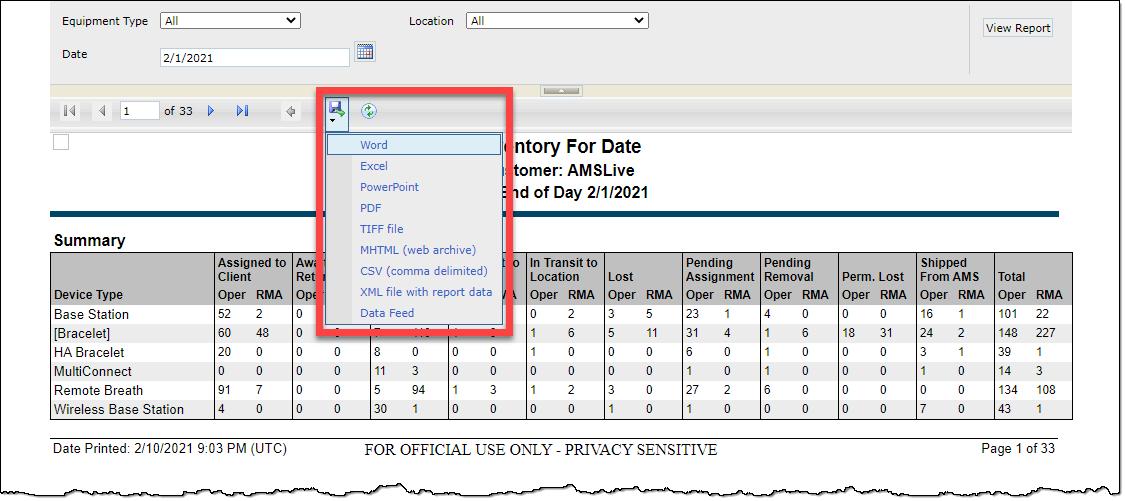
Task: Open the date picker calendar
Action: coord(365,52)
